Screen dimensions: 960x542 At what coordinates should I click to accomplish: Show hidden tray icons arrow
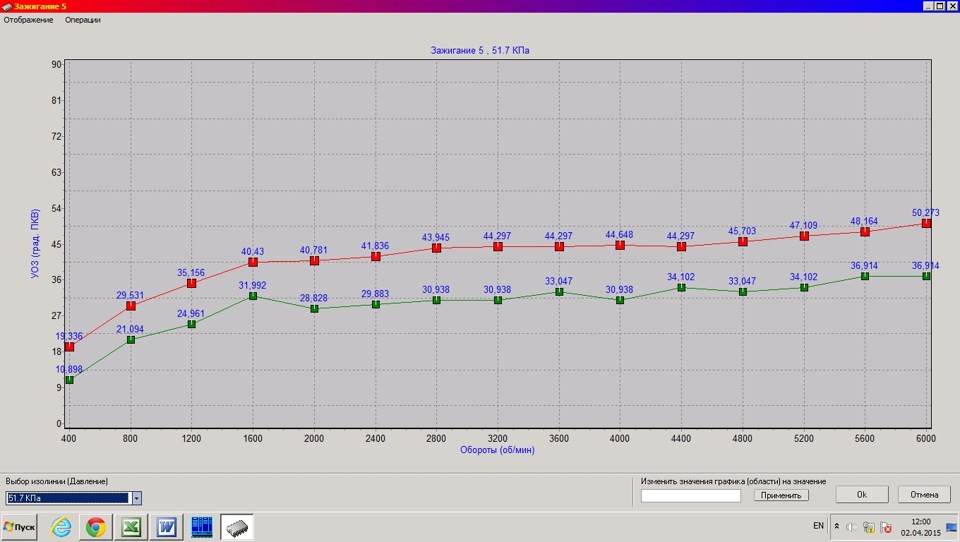837,526
